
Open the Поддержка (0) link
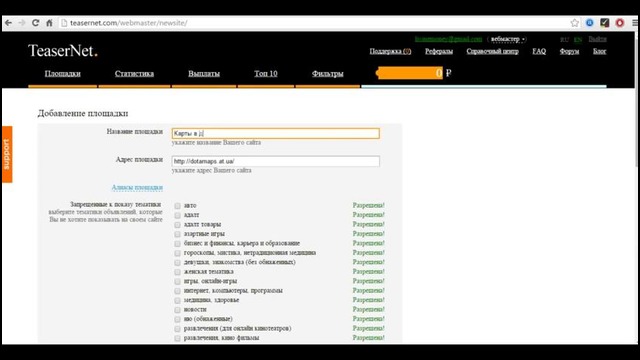390,51
